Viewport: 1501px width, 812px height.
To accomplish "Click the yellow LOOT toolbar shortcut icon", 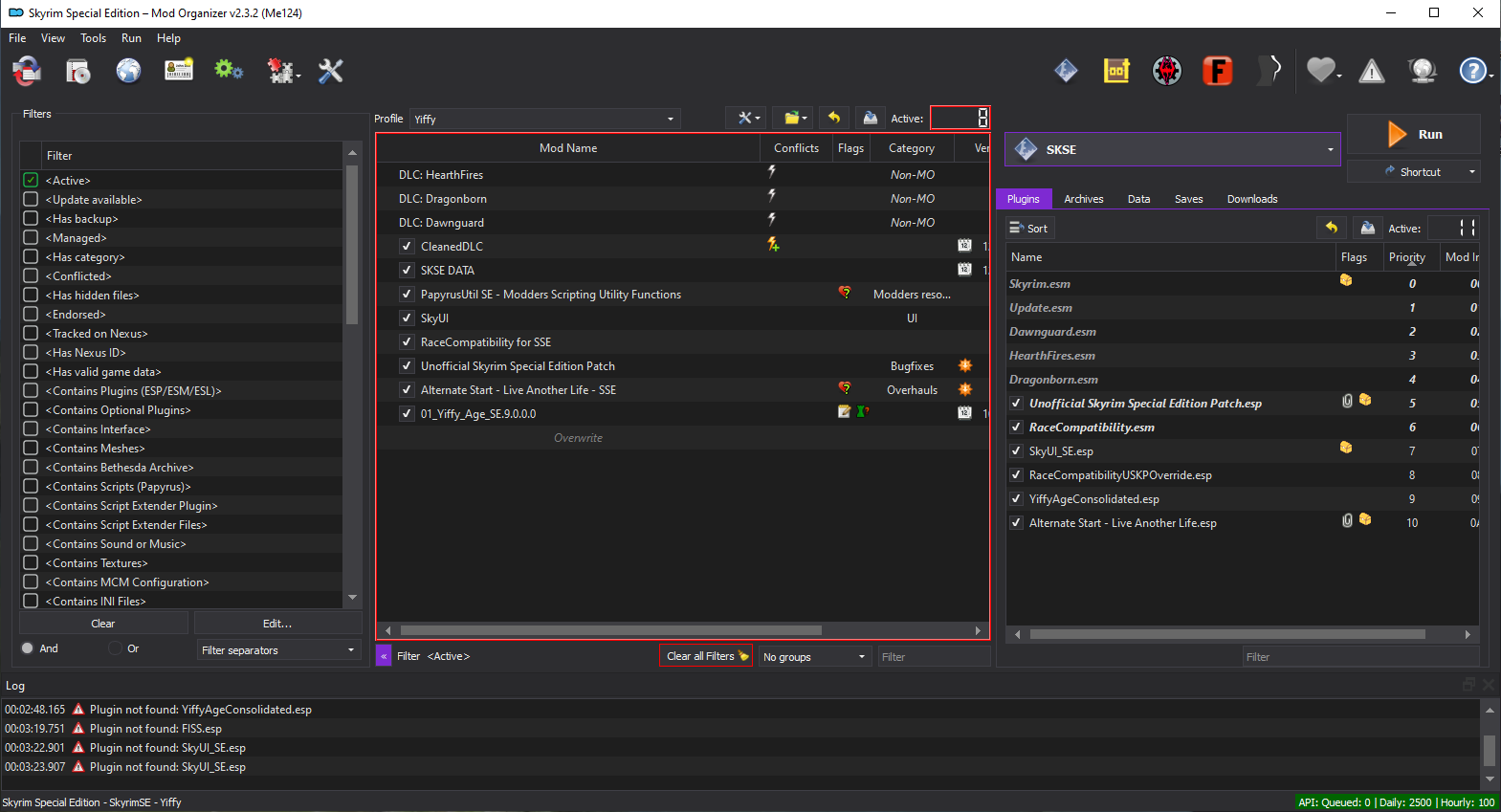I will coord(1116,71).
